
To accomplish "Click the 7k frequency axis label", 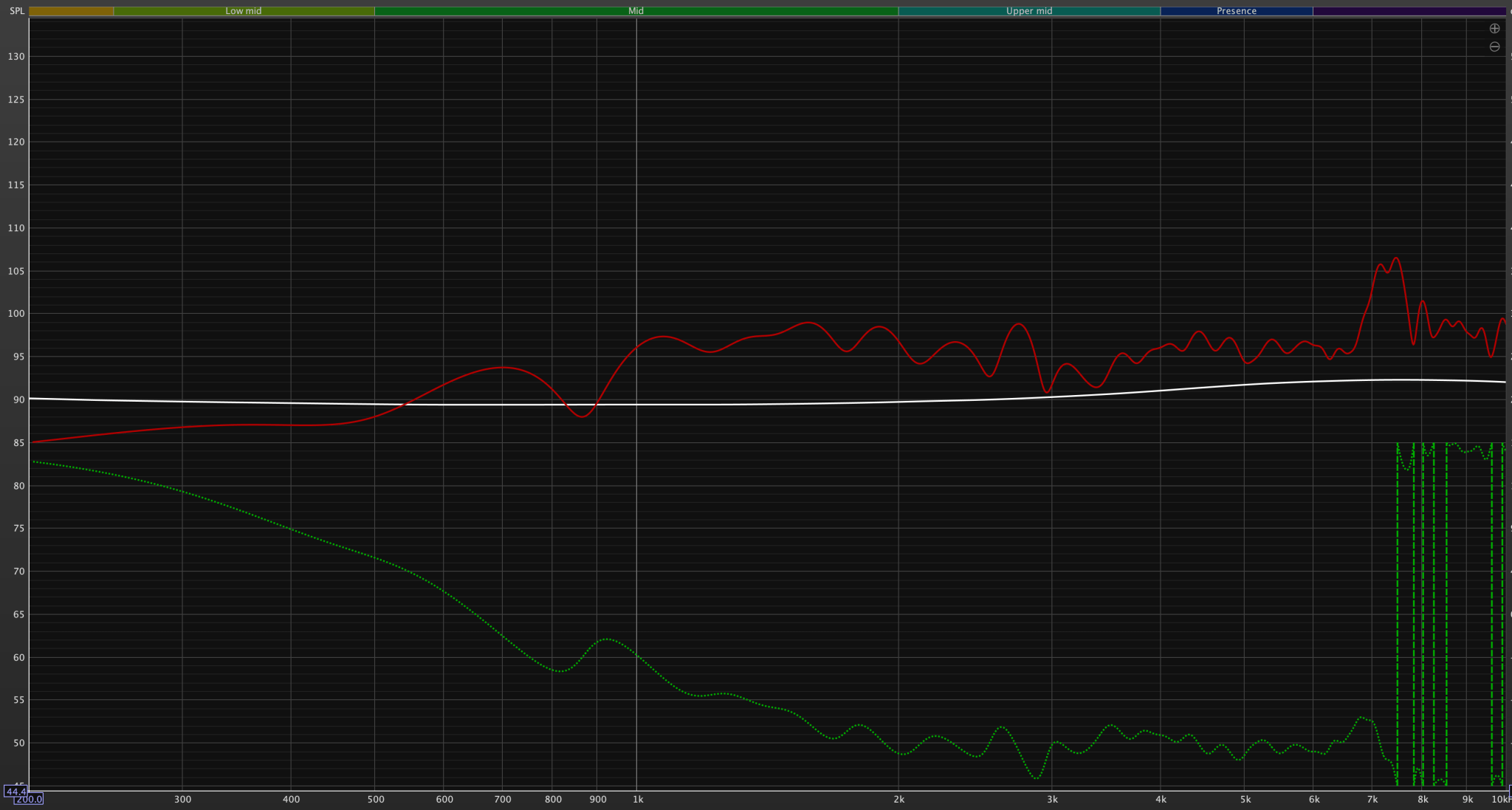I will tap(1372, 800).
